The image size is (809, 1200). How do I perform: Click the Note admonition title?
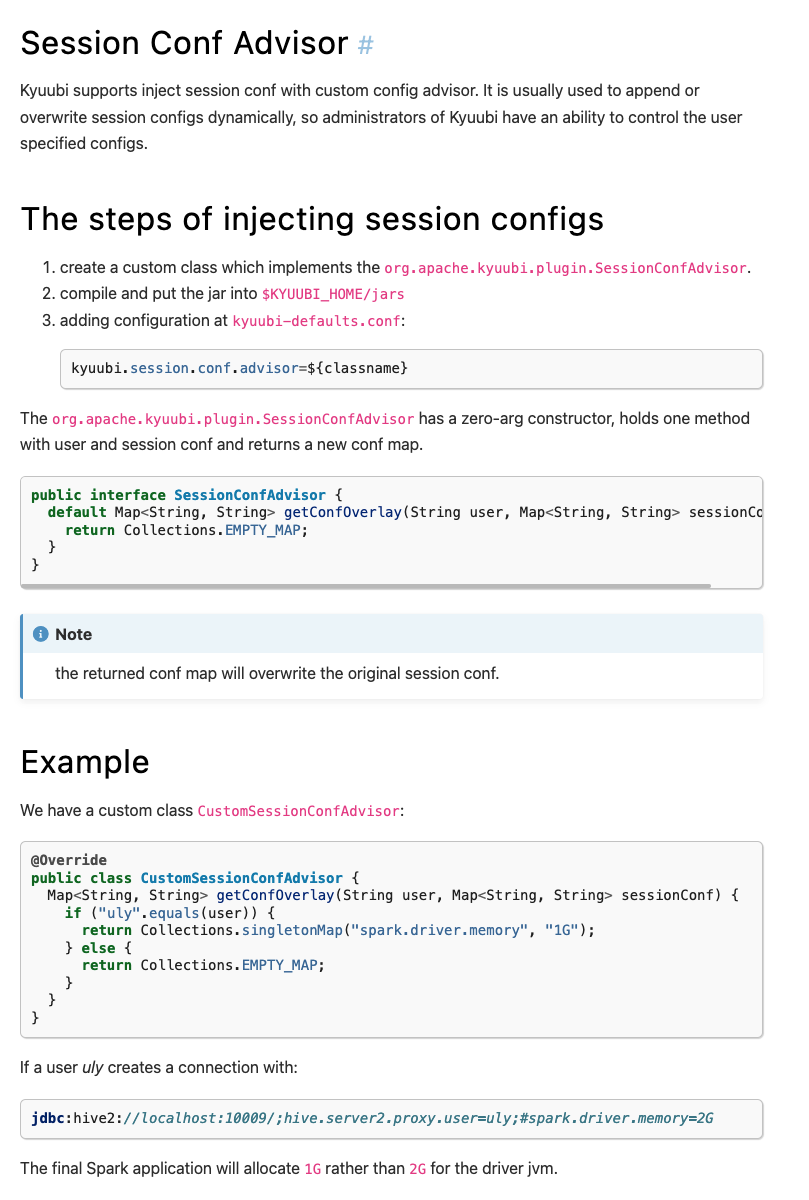(73, 634)
